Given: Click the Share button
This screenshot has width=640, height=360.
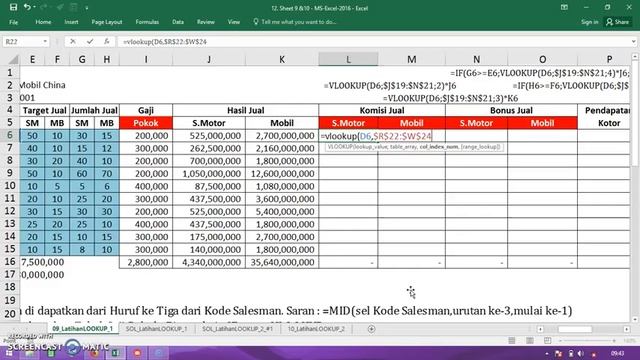Looking at the screenshot, I should pyautogui.click(x=618, y=22).
